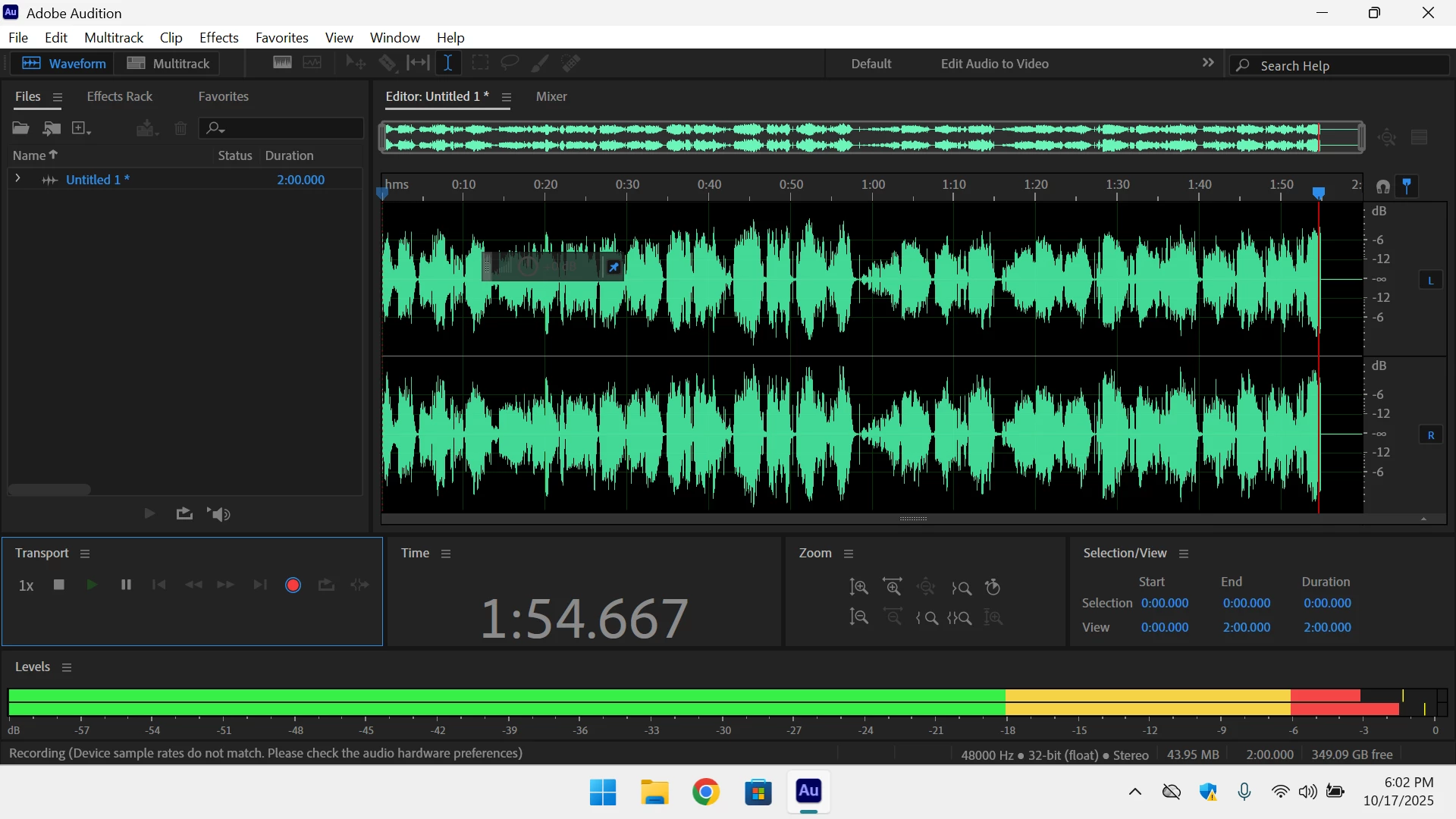This screenshot has width=1456, height=819.
Task: Select Edit Audio to Video workspace
Action: point(994,64)
